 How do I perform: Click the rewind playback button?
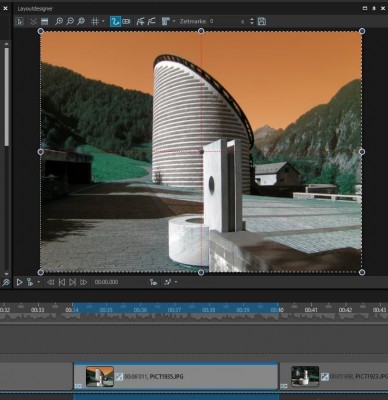pos(51,282)
